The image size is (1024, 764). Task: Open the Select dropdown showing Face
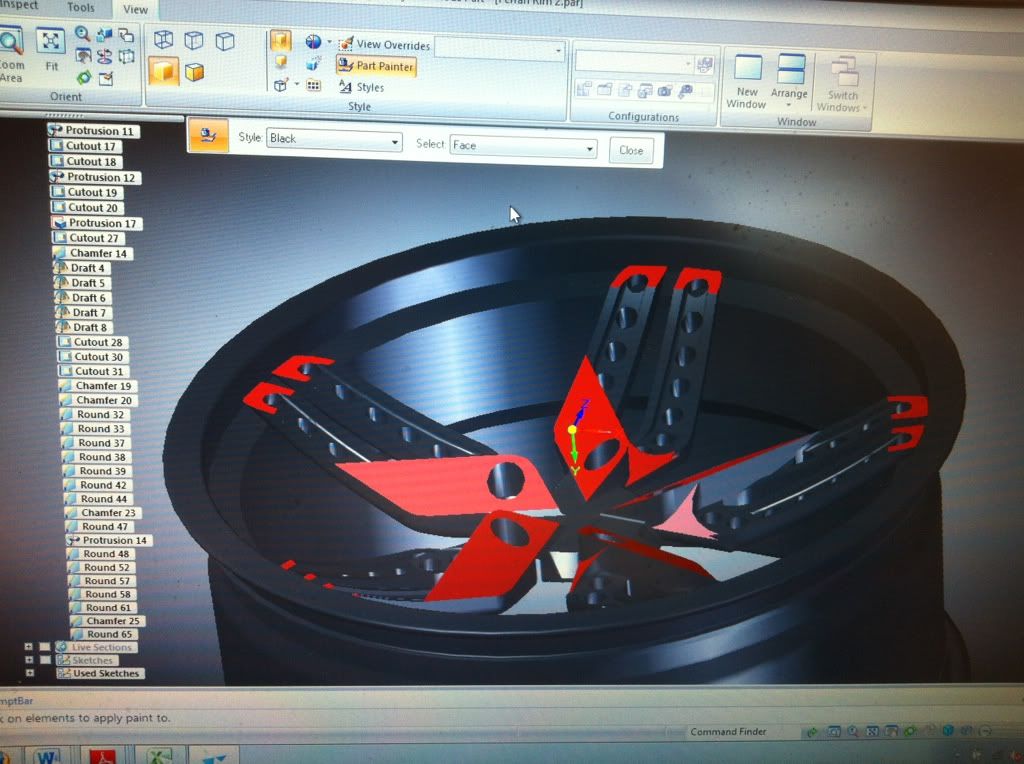[522, 146]
